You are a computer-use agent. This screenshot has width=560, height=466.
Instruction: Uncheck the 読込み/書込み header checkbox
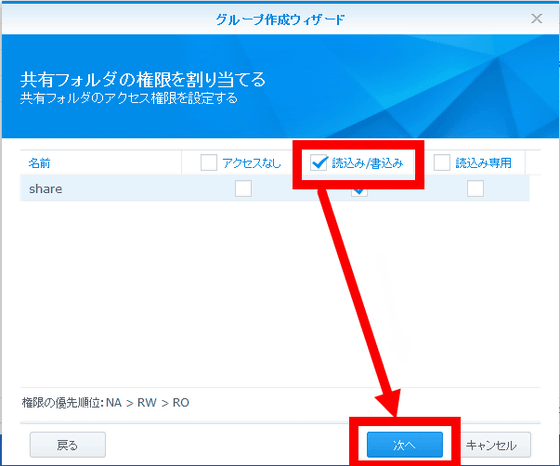click(319, 163)
